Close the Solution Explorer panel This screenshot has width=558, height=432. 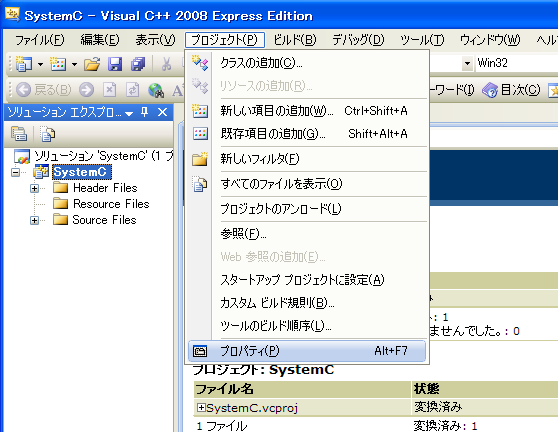[162, 112]
